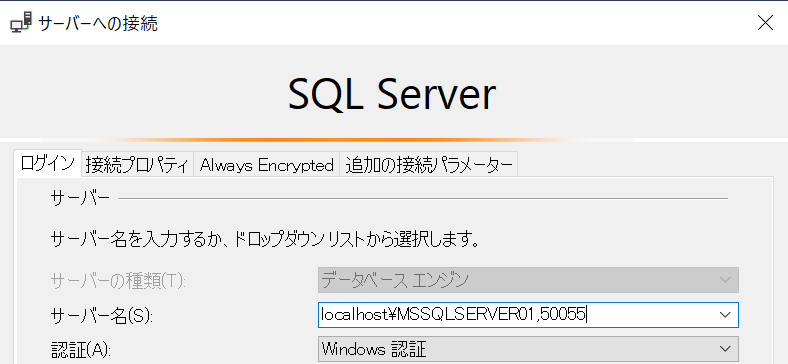This screenshot has width=788, height=364.
Task: Click the サーバー名を入力するか instruction text
Action: tap(264, 239)
